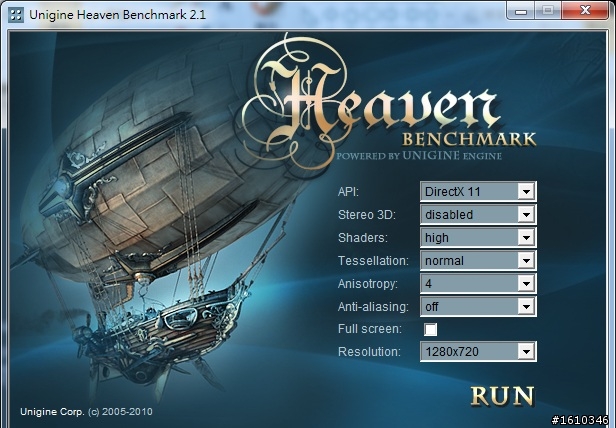Viewport: 616px width, 428px height.
Task: Open the Anisotropy dropdown showing 4
Action: click(x=478, y=283)
